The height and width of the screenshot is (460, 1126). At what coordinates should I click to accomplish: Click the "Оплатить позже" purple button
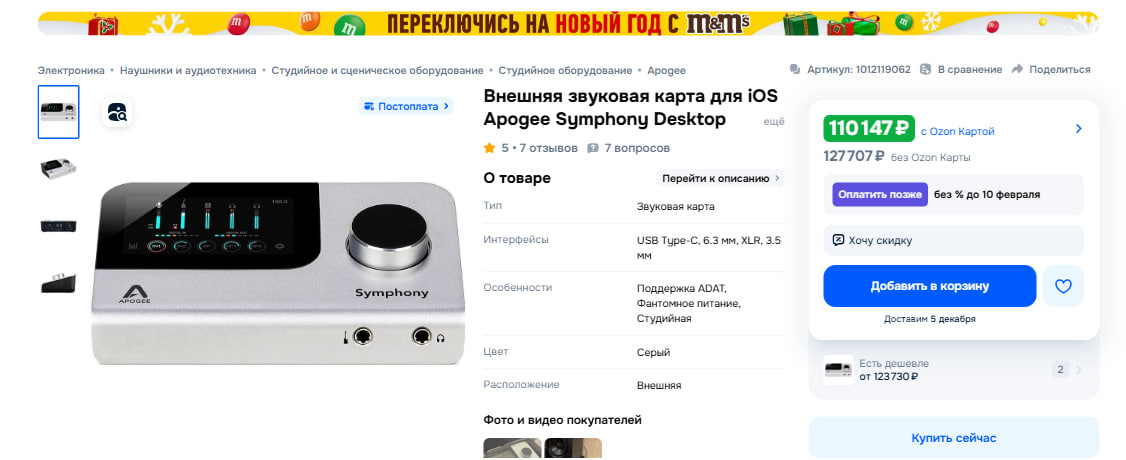[880, 194]
